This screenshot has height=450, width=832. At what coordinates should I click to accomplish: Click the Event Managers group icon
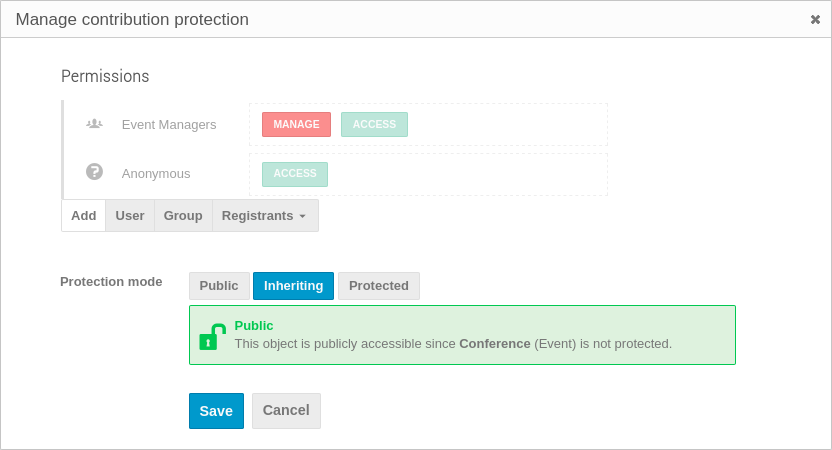[x=94, y=124]
